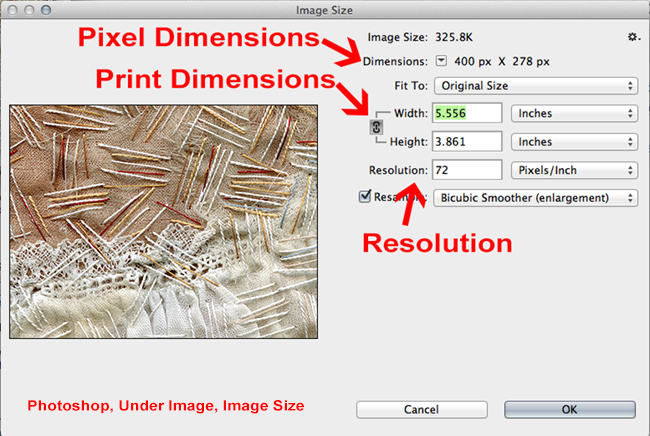Viewport: 650px width, 436px height.
Task: Click the Width field showing 5.556
Action: click(466, 114)
